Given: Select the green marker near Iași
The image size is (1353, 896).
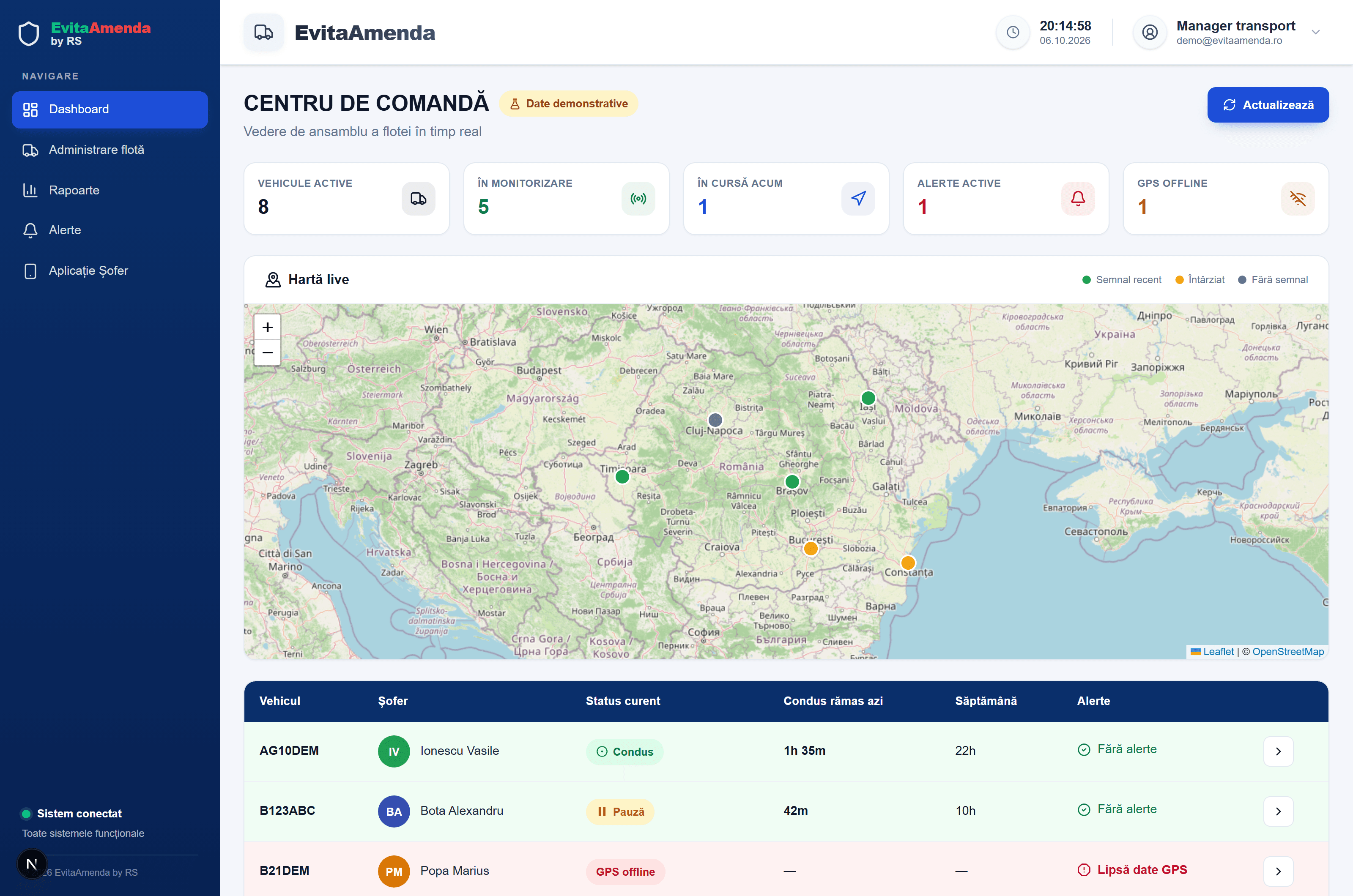Looking at the screenshot, I should [868, 398].
